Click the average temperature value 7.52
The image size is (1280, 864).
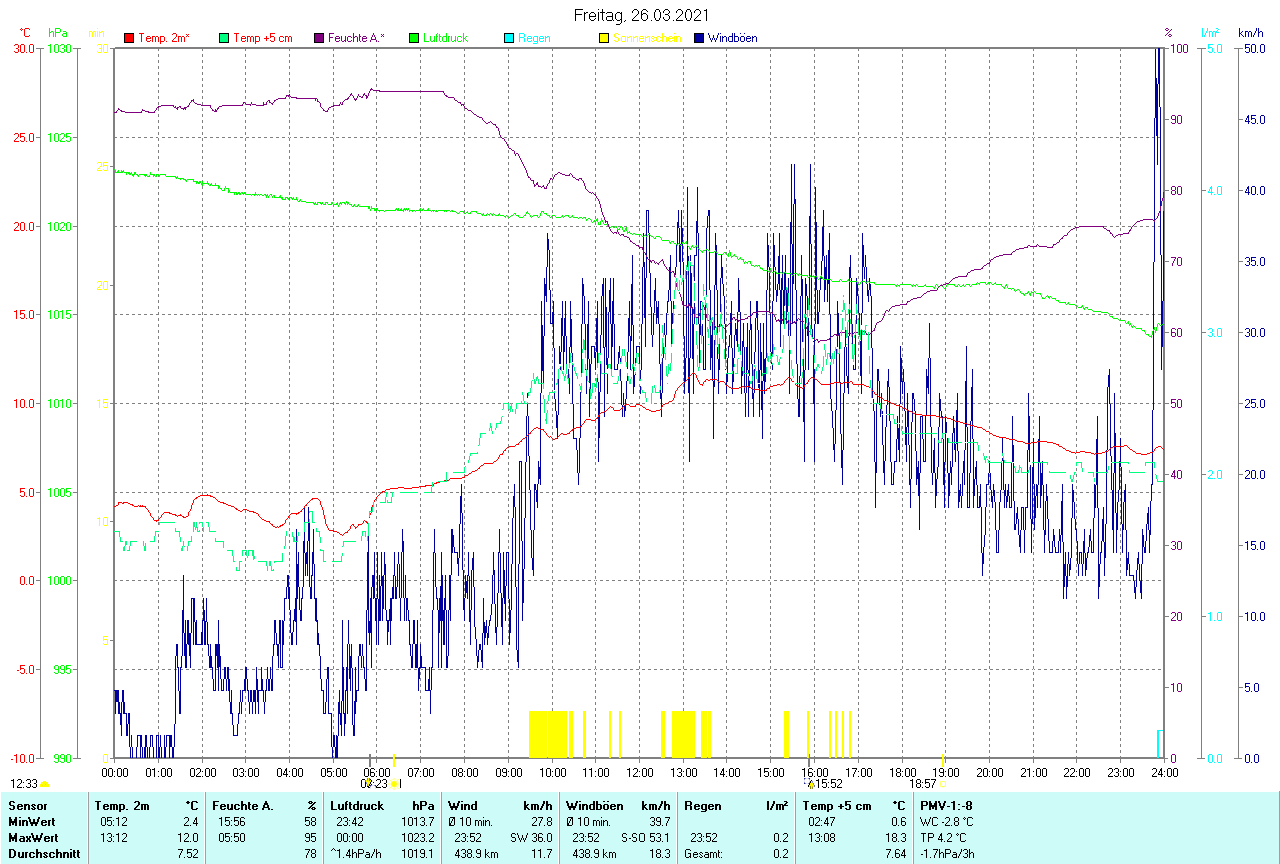188,854
